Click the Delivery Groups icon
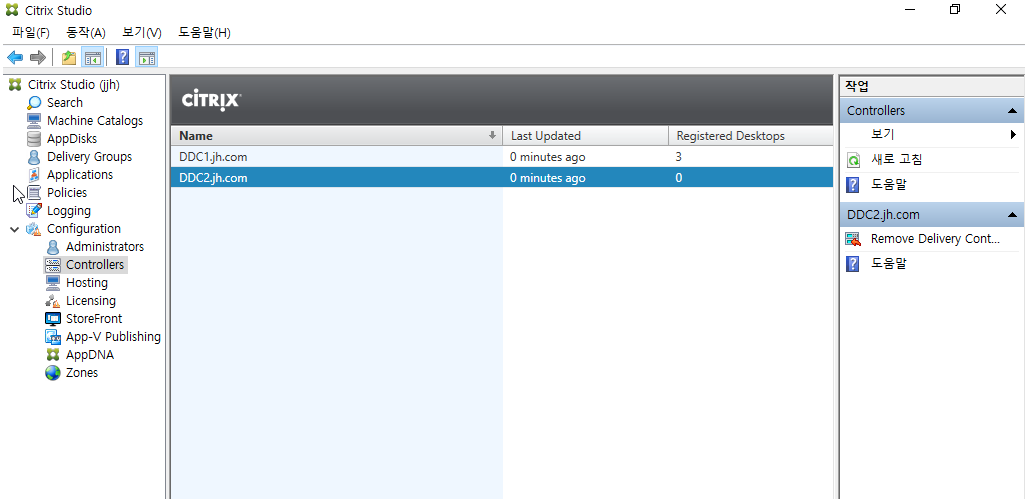The height and width of the screenshot is (499, 1030). [34, 157]
